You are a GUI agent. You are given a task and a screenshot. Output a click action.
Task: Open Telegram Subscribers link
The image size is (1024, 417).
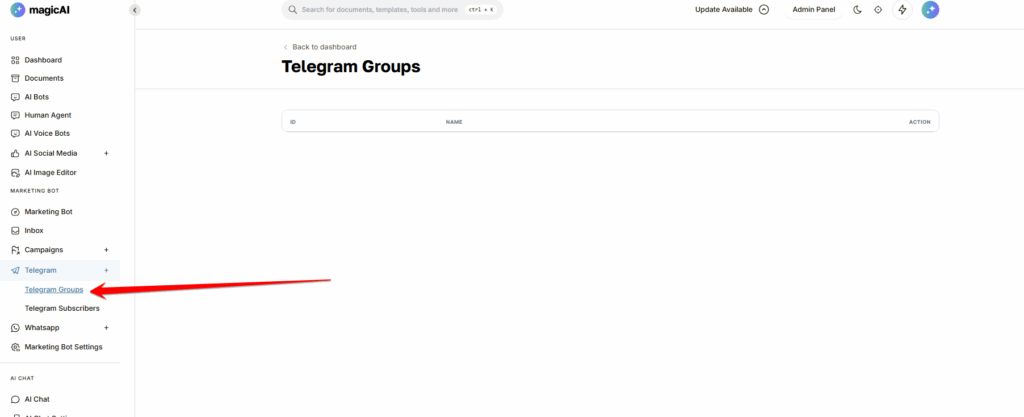[62, 309]
